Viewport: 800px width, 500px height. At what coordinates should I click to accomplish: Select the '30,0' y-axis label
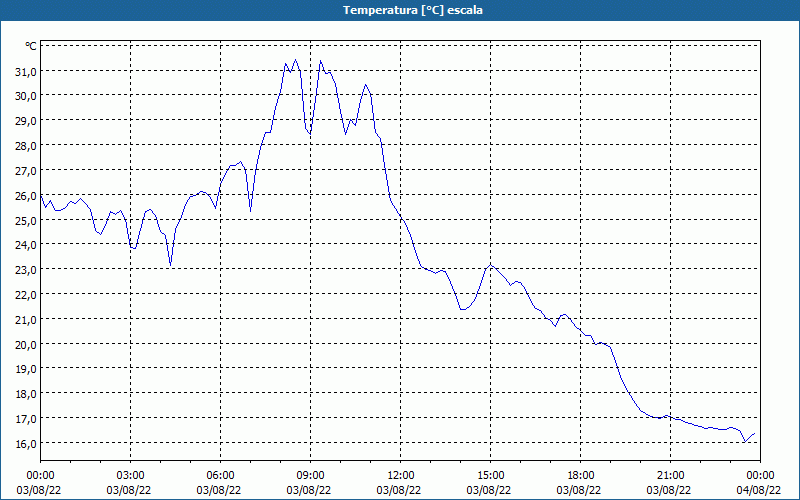pos(26,96)
